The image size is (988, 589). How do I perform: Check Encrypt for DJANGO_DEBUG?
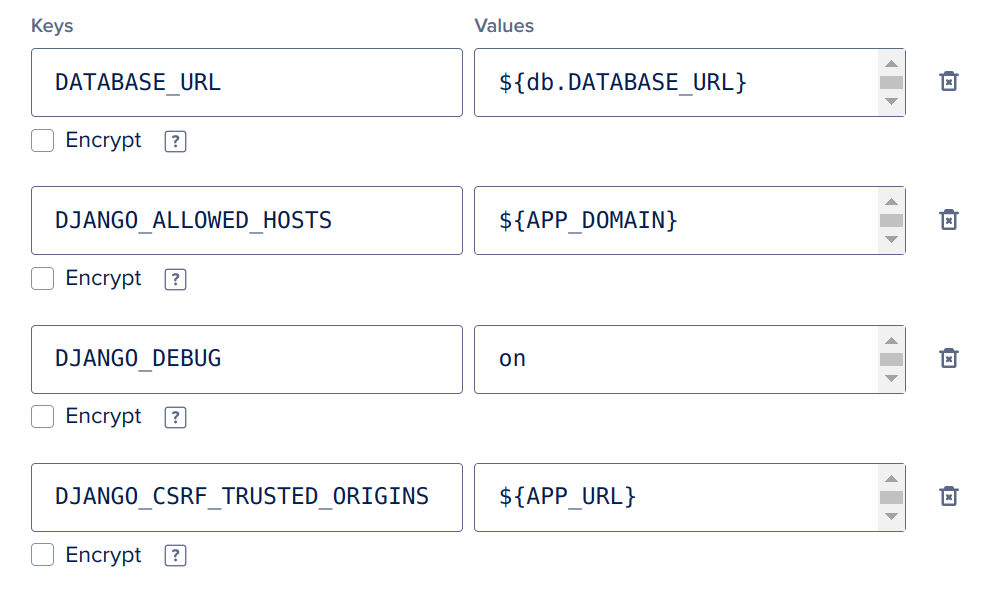click(43, 417)
